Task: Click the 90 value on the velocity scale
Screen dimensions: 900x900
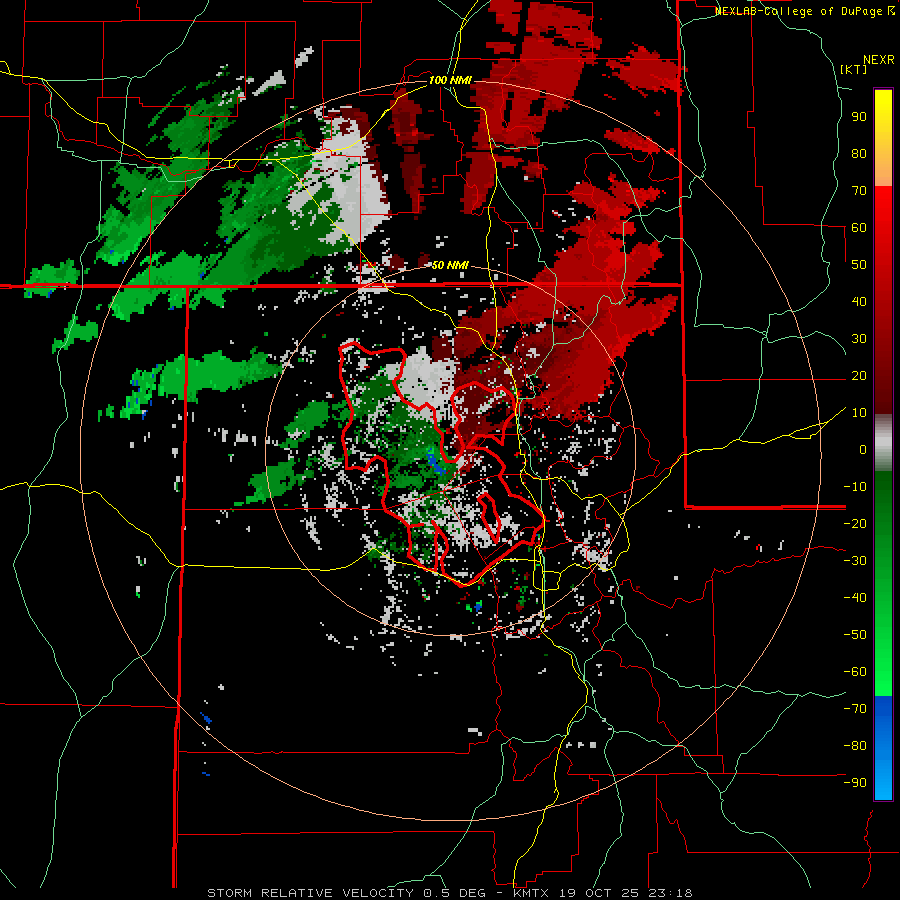Action: point(859,117)
